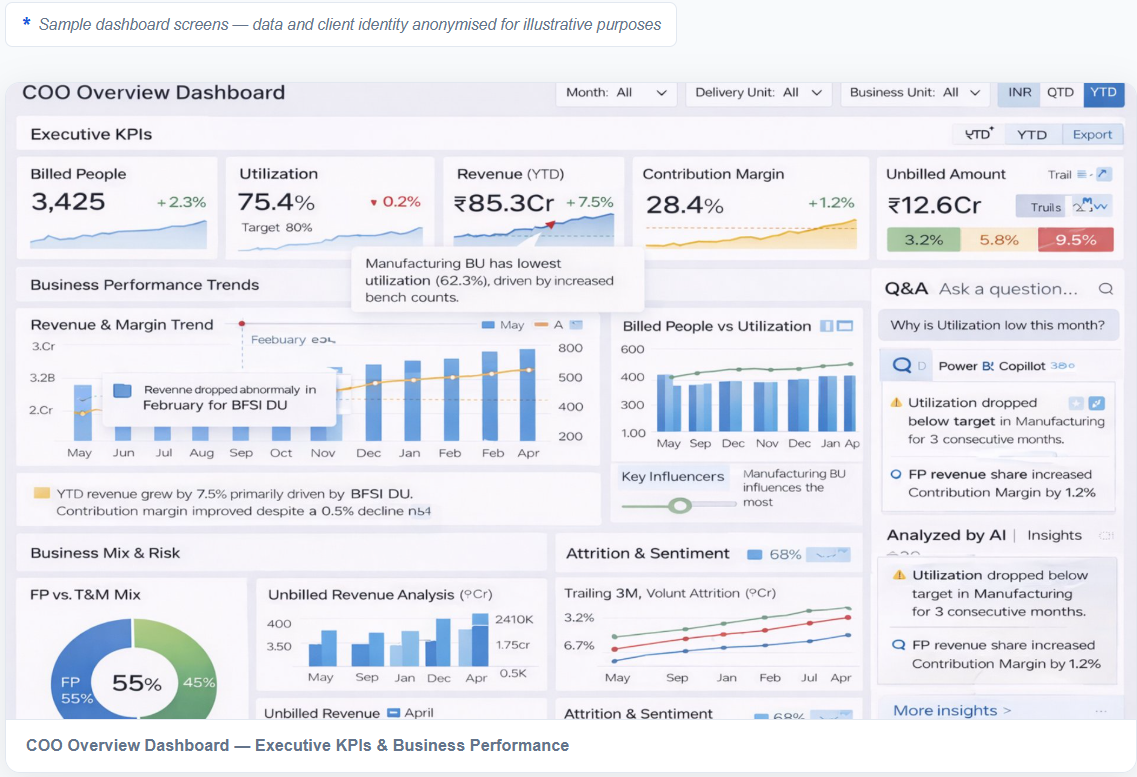This screenshot has height=777, width=1137.
Task: Switch to the Insights tab
Action: click(x=1054, y=535)
